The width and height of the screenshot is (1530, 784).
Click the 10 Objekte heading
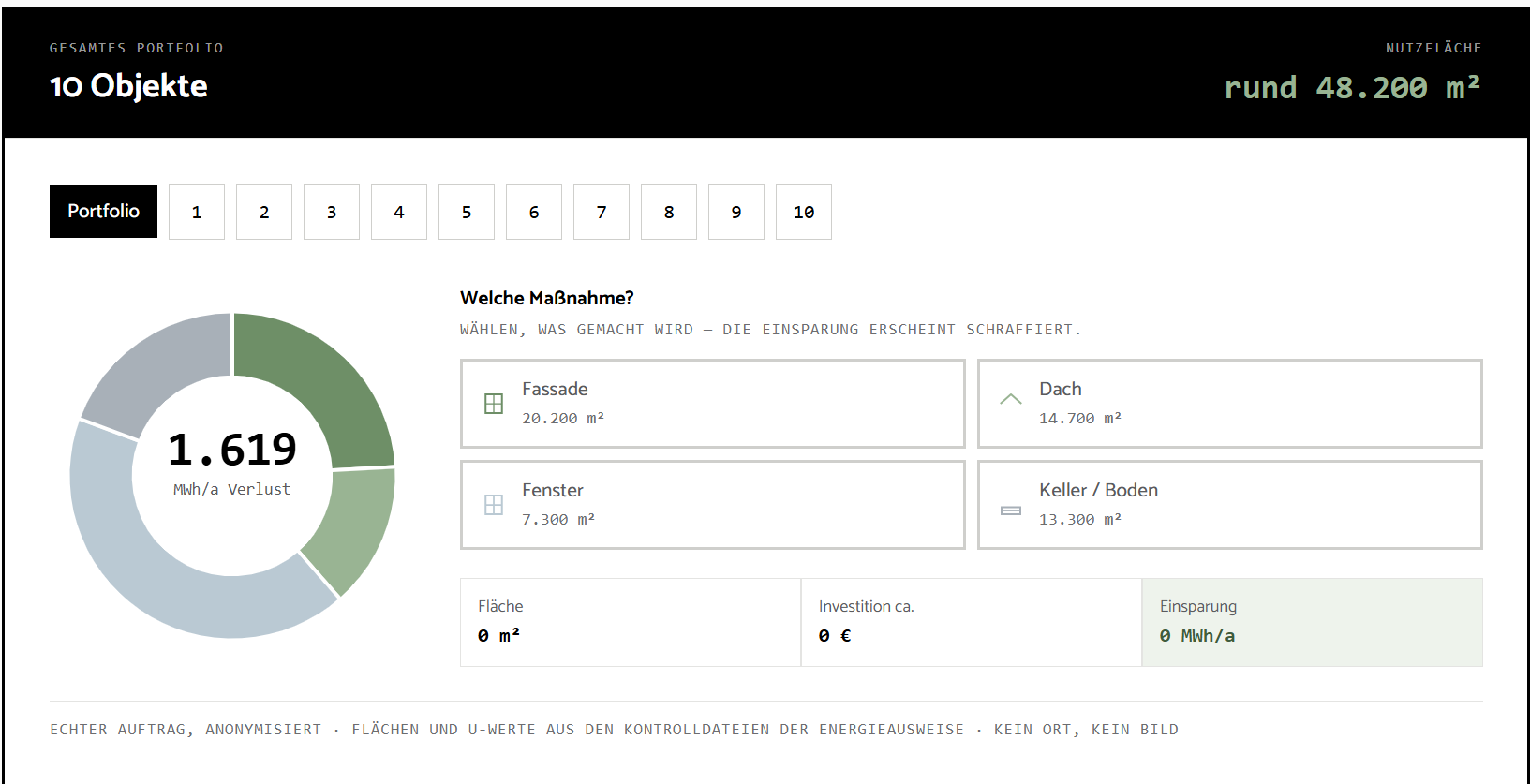[128, 86]
